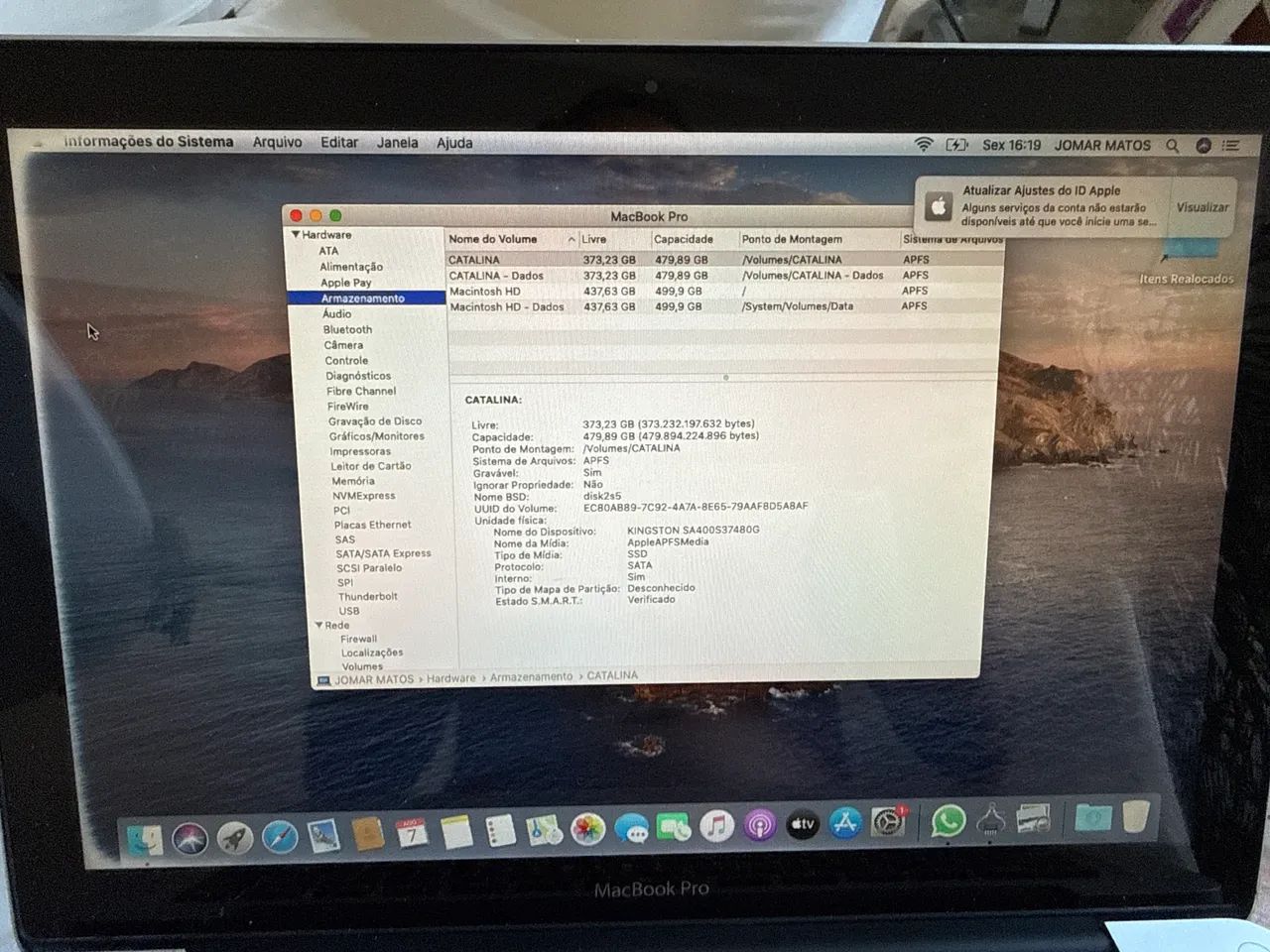Select Firewall under Rede
The width and height of the screenshot is (1270, 952).
tap(359, 639)
